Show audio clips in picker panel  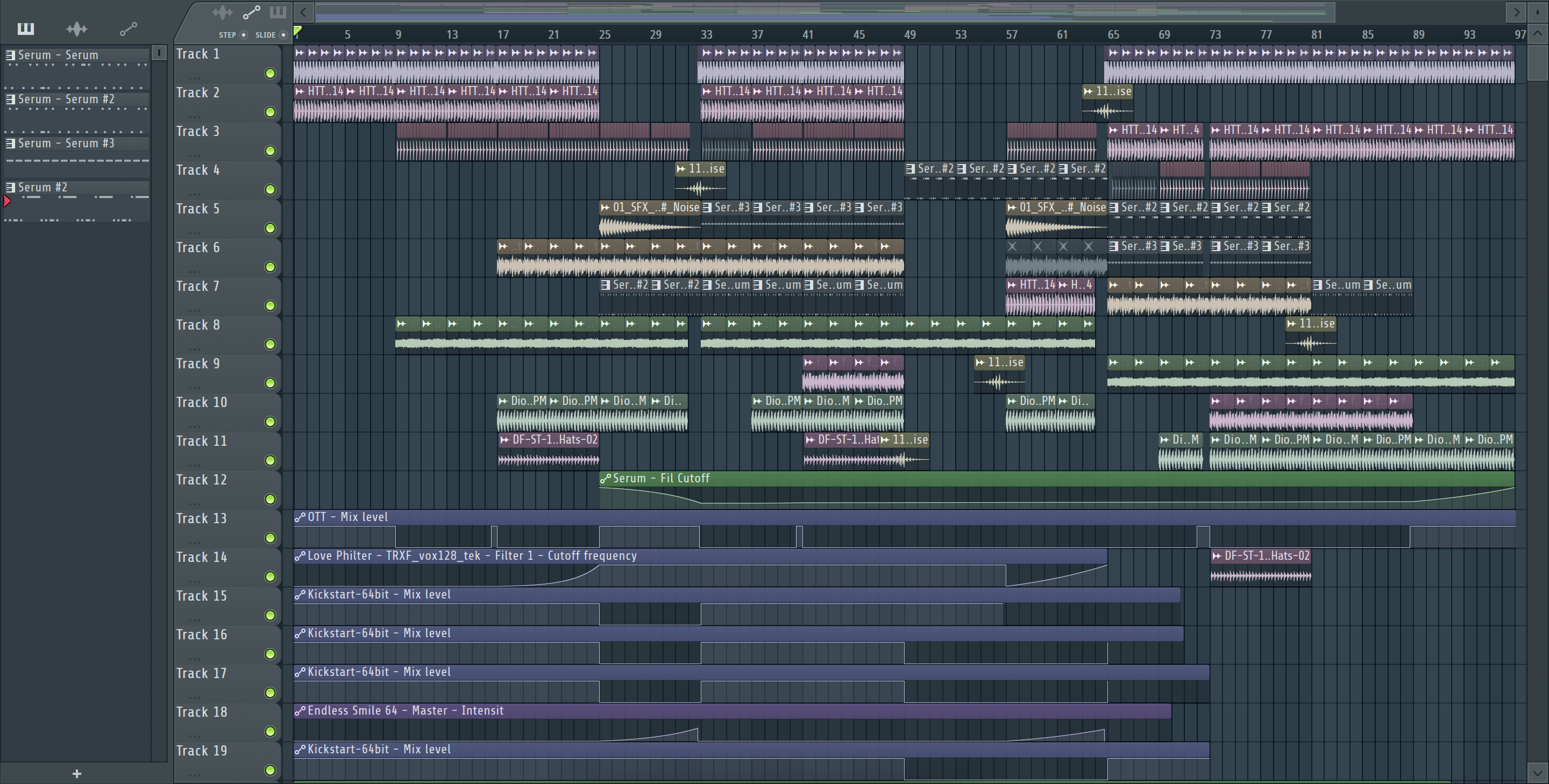click(77, 28)
